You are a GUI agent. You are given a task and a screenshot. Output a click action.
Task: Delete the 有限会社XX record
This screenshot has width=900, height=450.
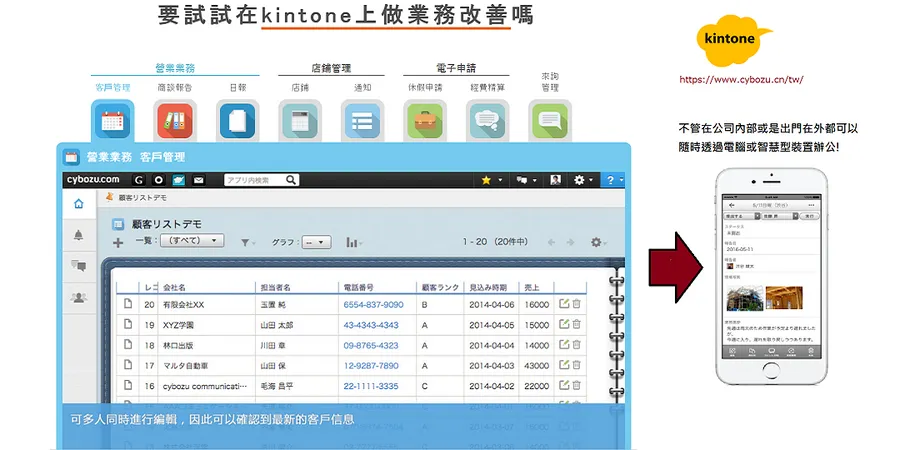[576, 304]
